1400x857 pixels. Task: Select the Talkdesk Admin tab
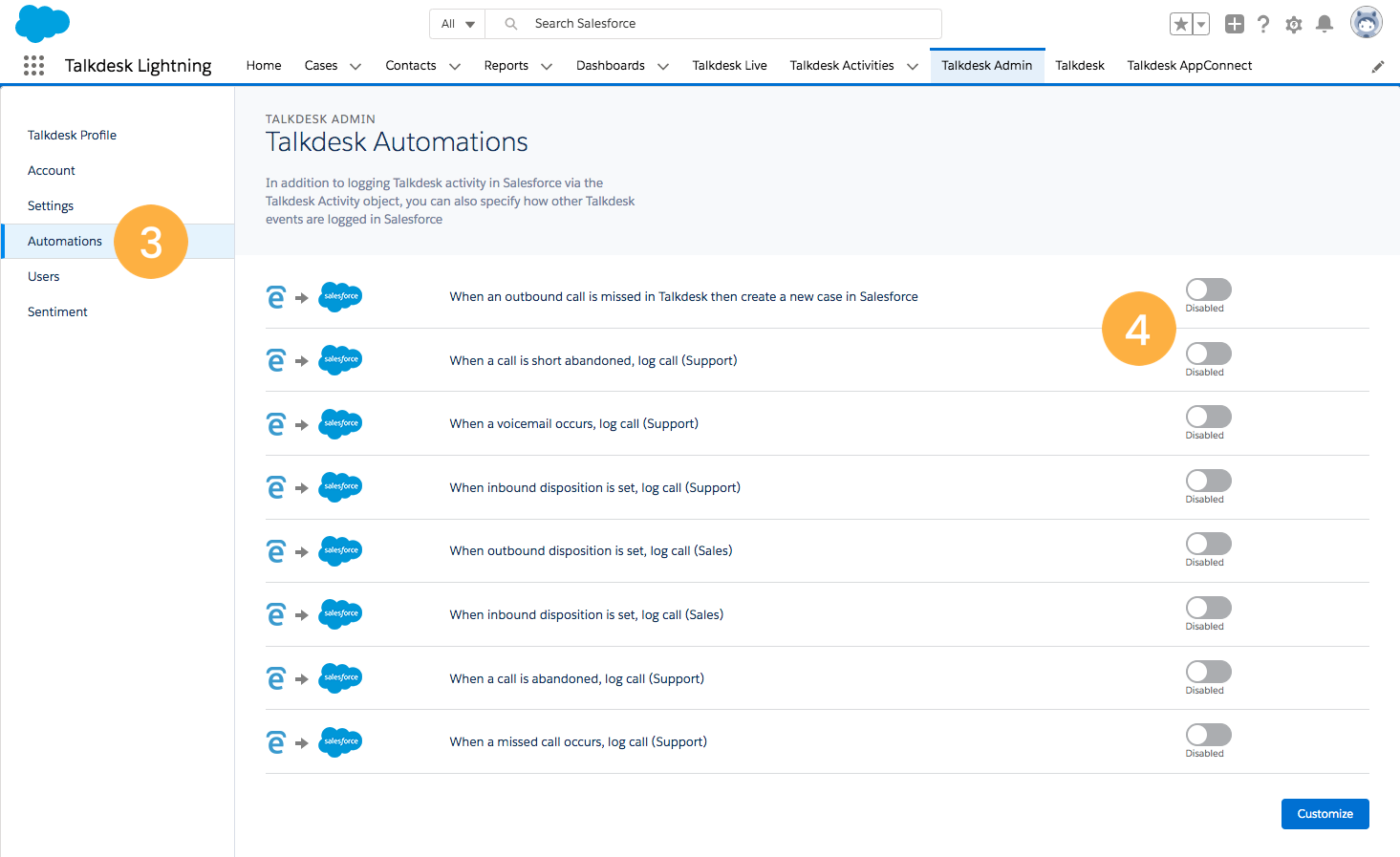[987, 66]
